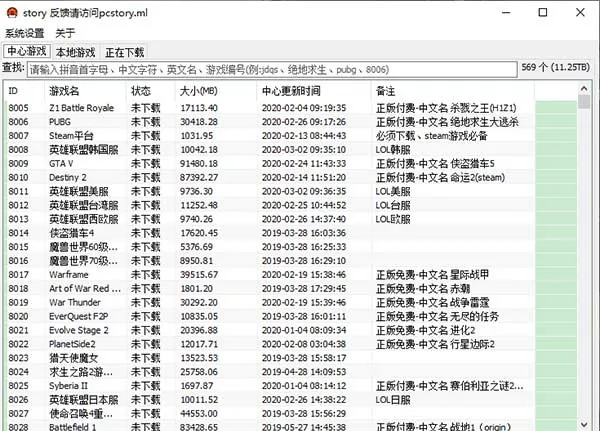The width and height of the screenshot is (600, 431).
Task: Switch to the 正在下载 tab
Action: click(x=125, y=52)
